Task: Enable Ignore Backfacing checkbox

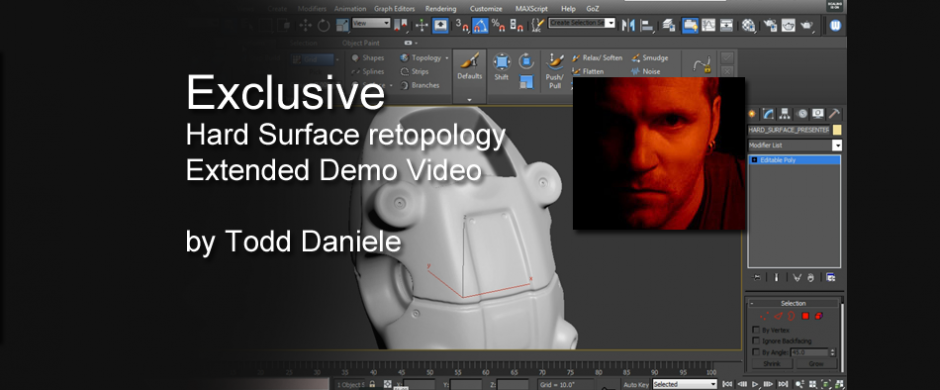Action: click(756, 341)
